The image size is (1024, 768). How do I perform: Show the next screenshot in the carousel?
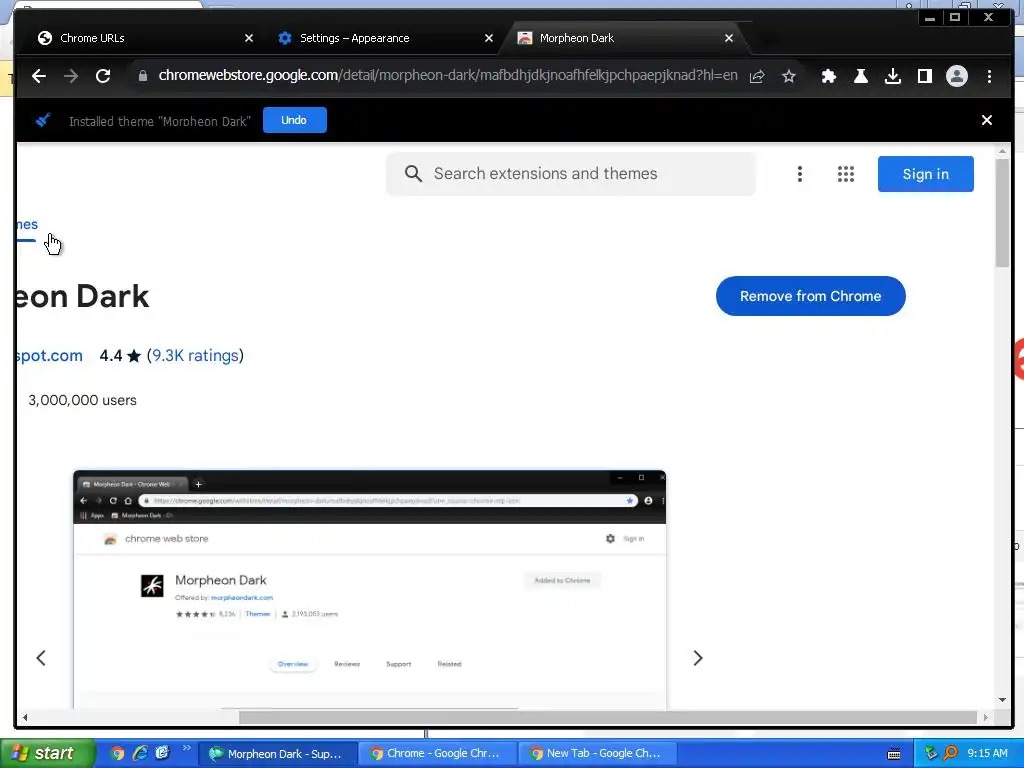(x=697, y=658)
